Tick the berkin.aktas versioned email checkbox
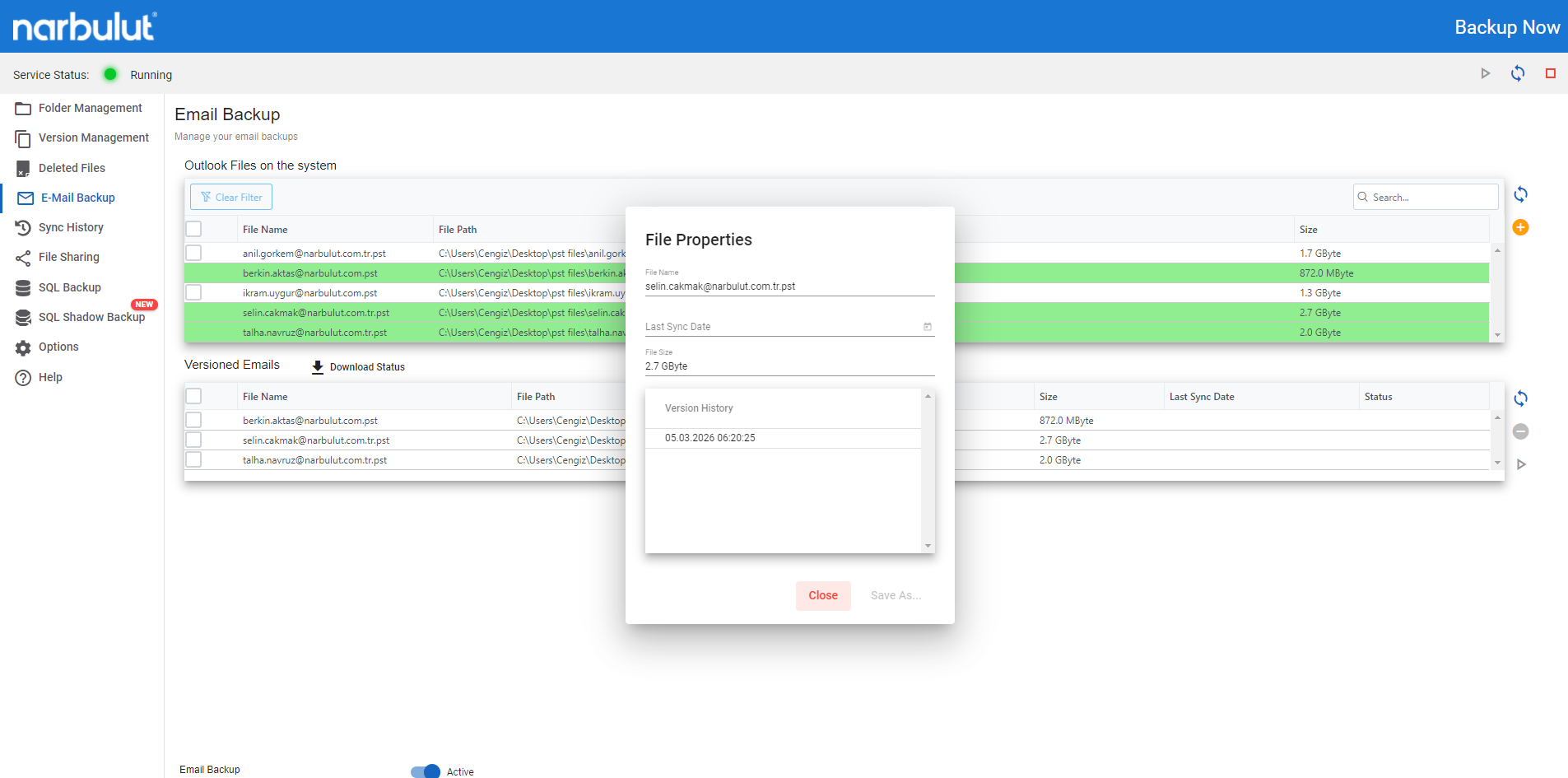 point(194,421)
